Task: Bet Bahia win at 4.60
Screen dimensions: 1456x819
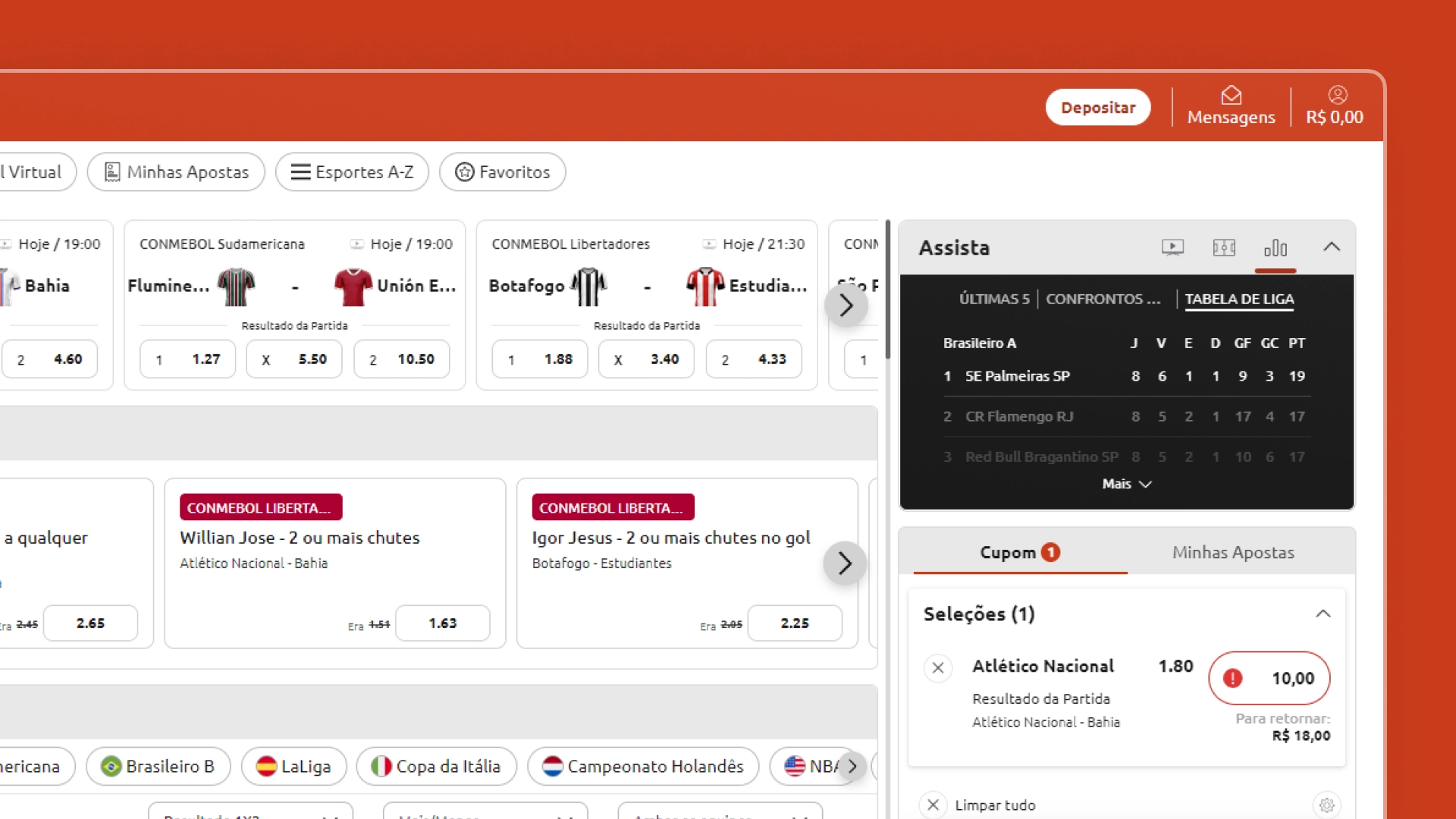Action: [49, 359]
